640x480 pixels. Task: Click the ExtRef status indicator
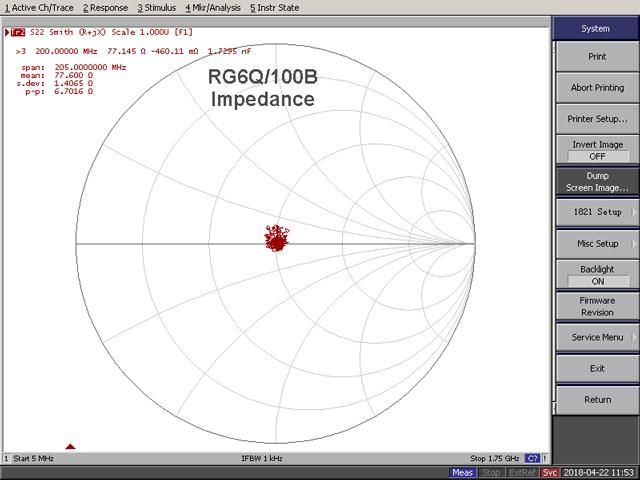pos(522,473)
